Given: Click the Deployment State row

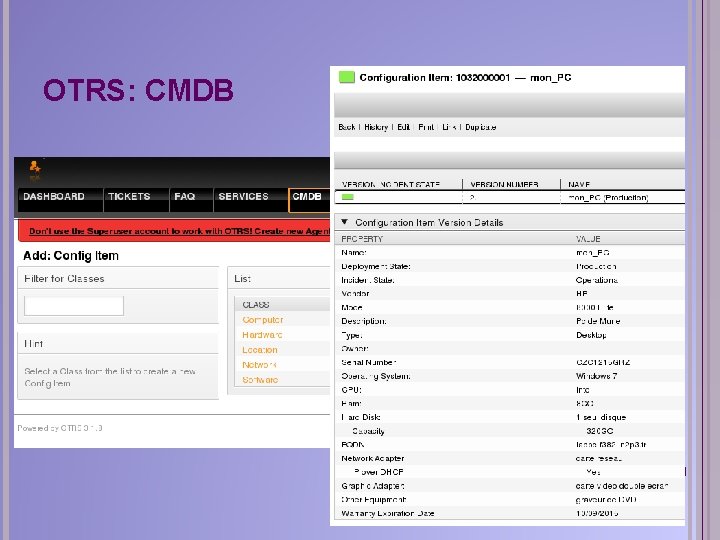Looking at the screenshot, I should tap(510, 266).
